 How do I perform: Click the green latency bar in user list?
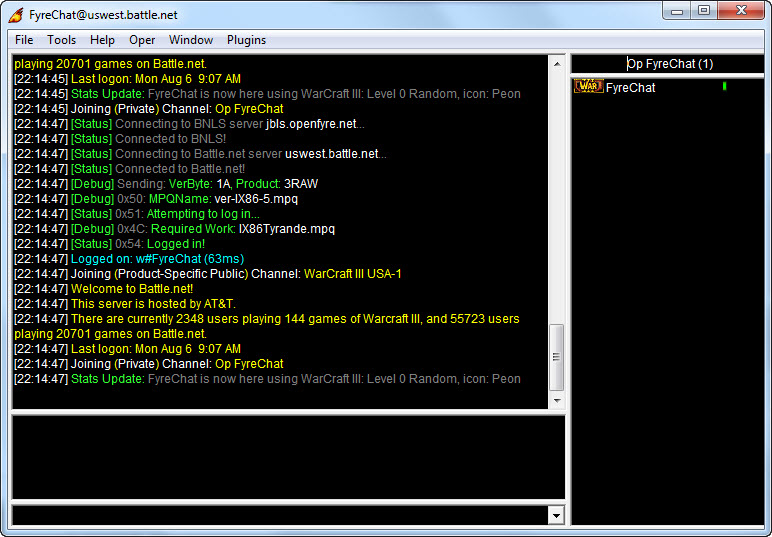click(x=724, y=87)
